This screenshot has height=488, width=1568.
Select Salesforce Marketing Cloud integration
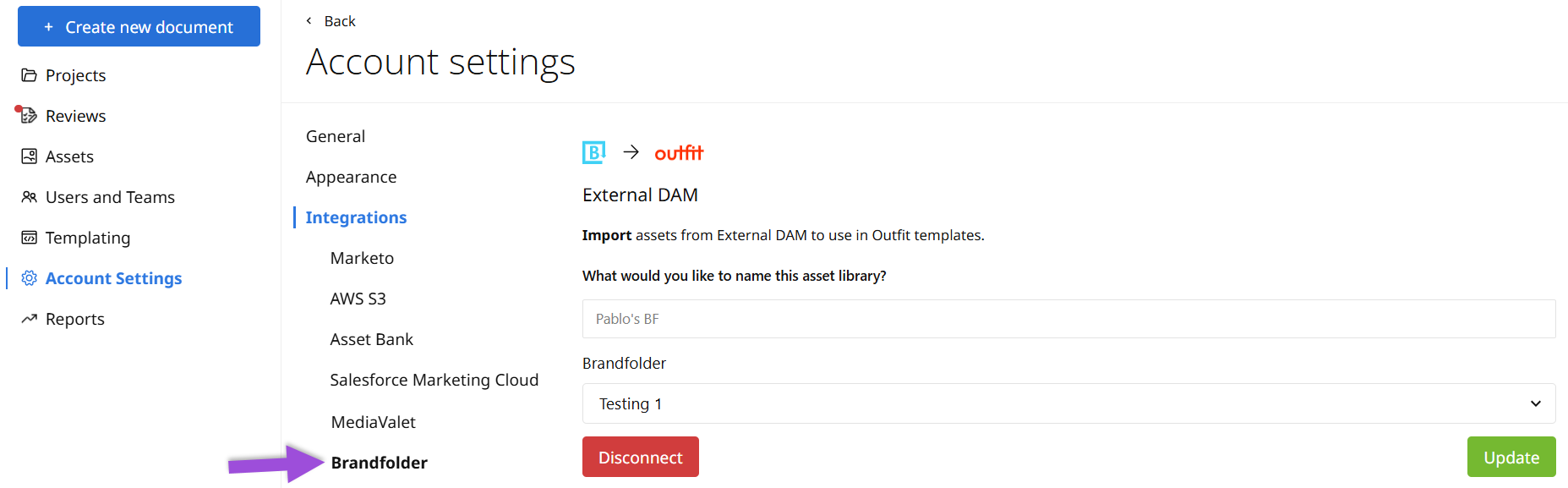coord(434,380)
